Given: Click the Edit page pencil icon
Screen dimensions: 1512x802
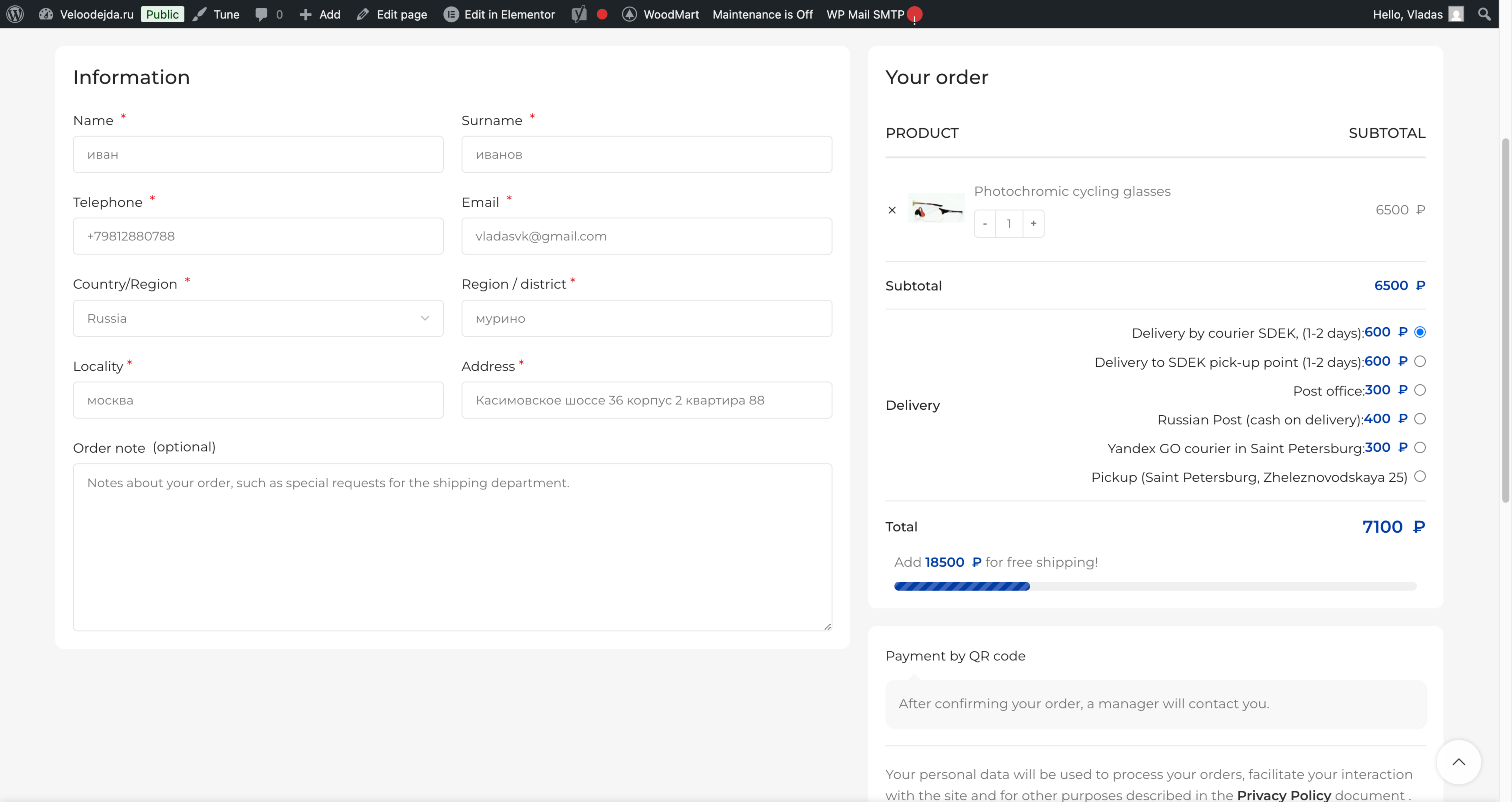Looking at the screenshot, I should tap(363, 14).
